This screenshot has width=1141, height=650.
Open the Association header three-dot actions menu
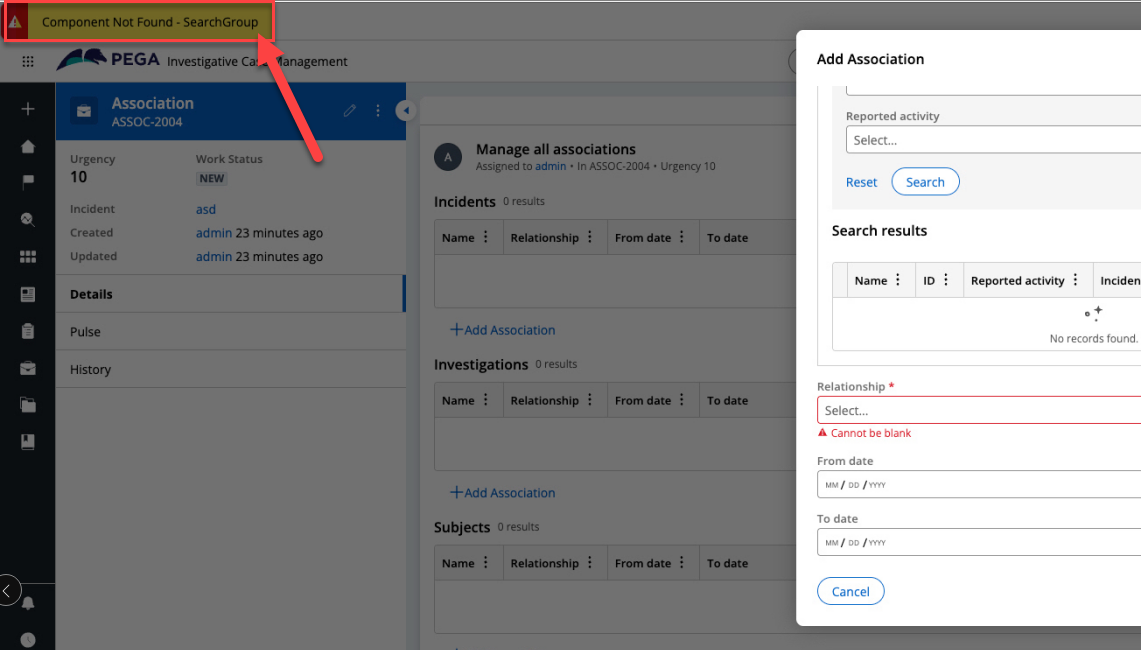pyautogui.click(x=378, y=111)
